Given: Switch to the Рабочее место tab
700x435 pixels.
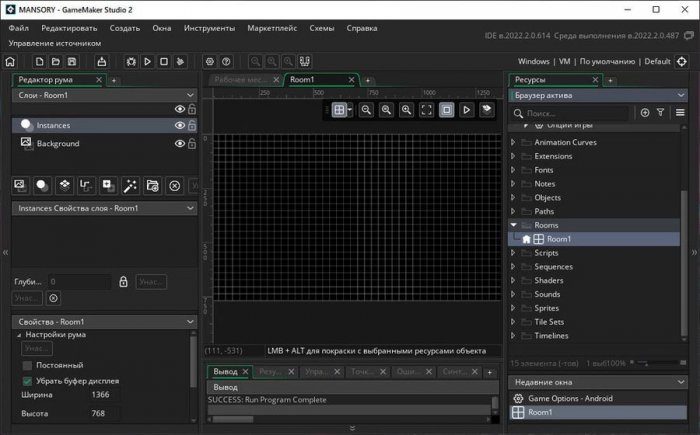Looking at the screenshot, I should click(238, 79).
